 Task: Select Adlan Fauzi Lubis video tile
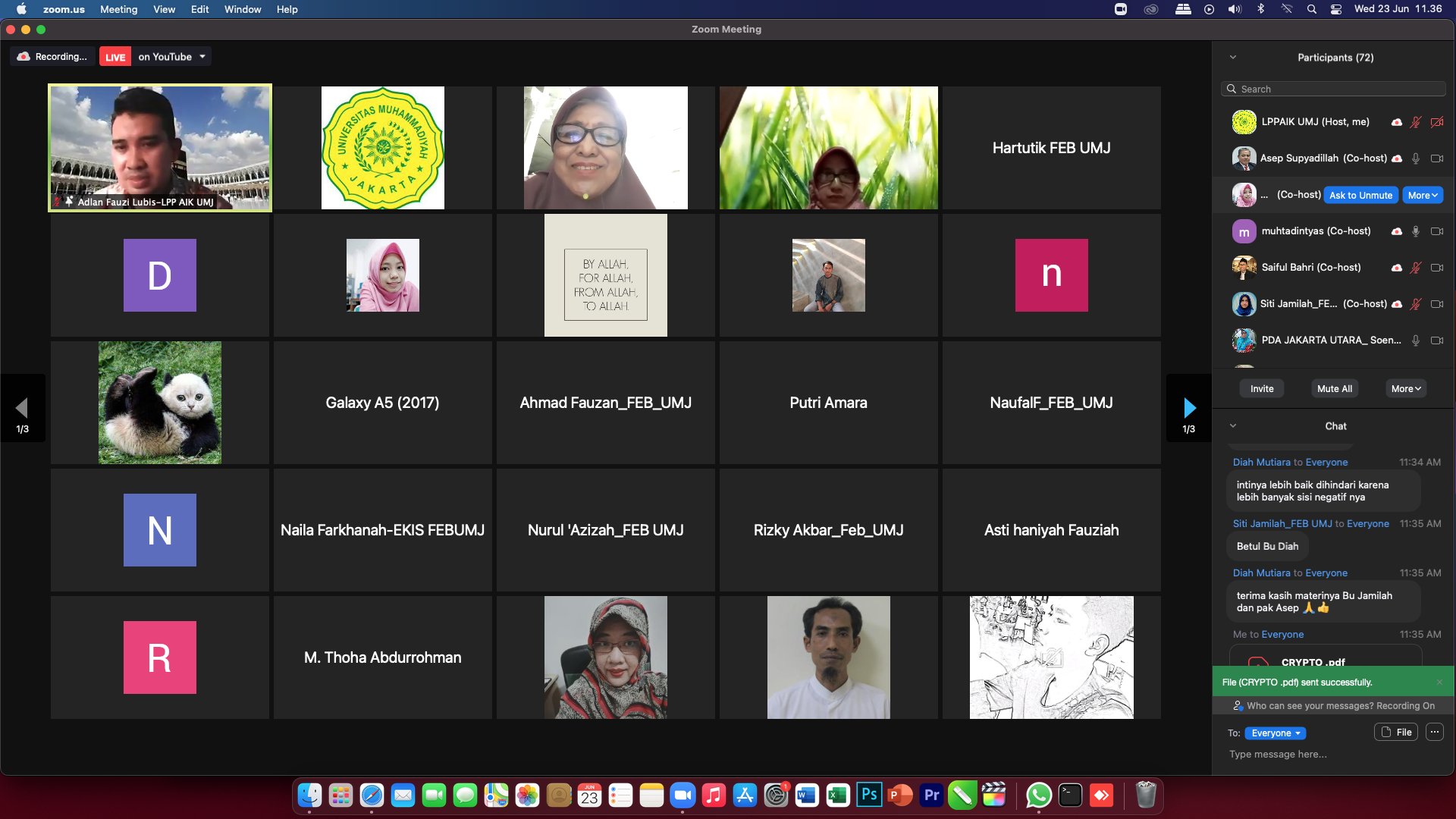(160, 148)
